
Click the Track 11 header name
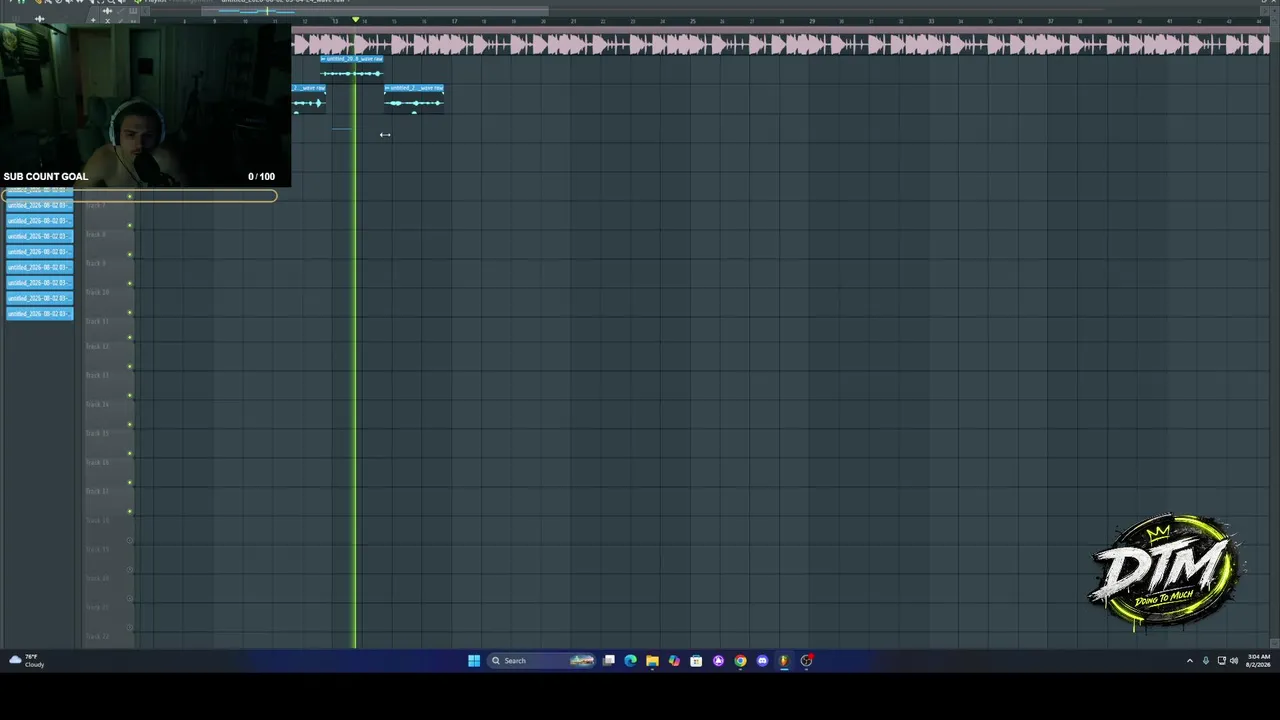97,321
